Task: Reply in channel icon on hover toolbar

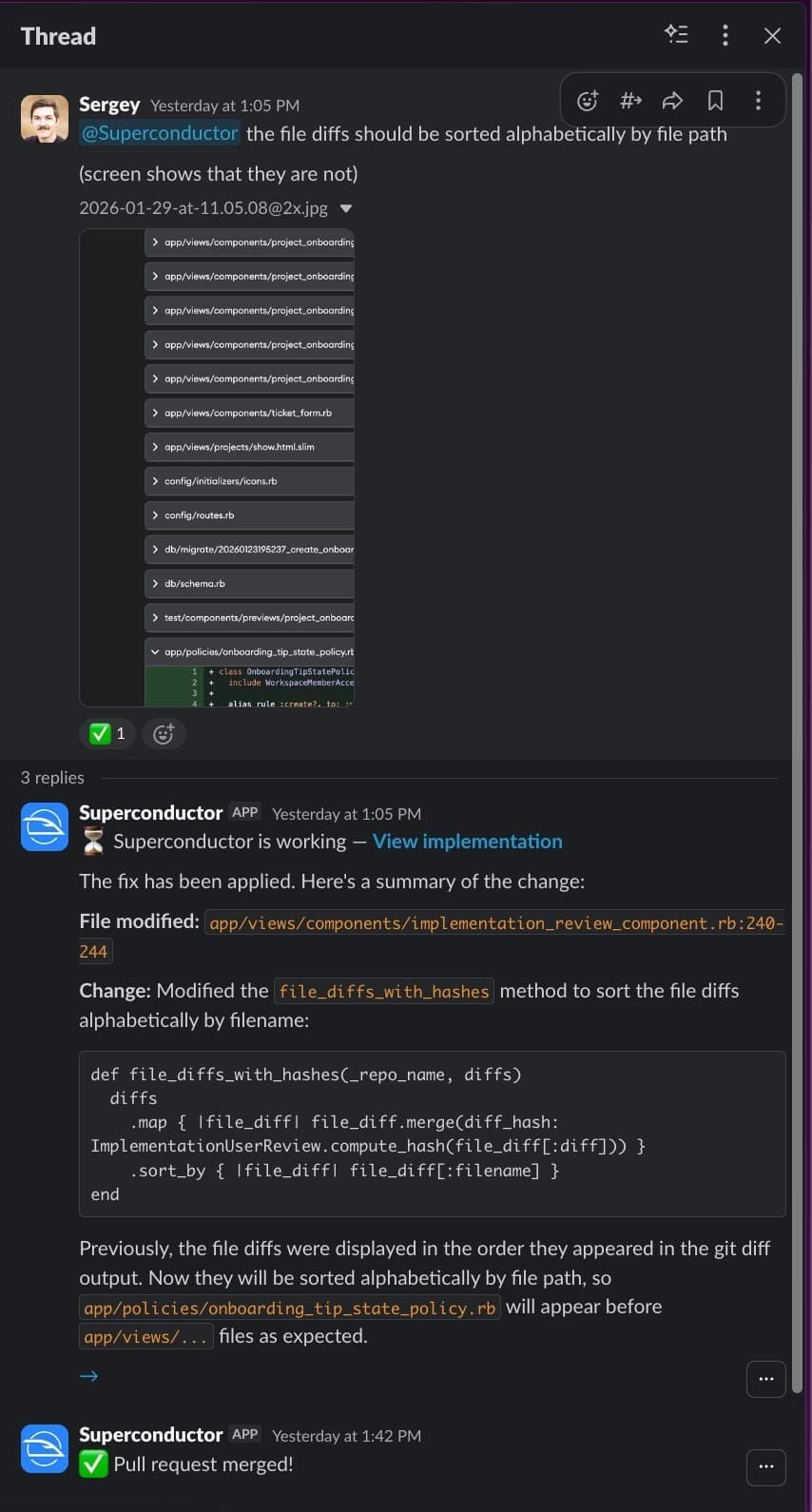Action: (630, 101)
